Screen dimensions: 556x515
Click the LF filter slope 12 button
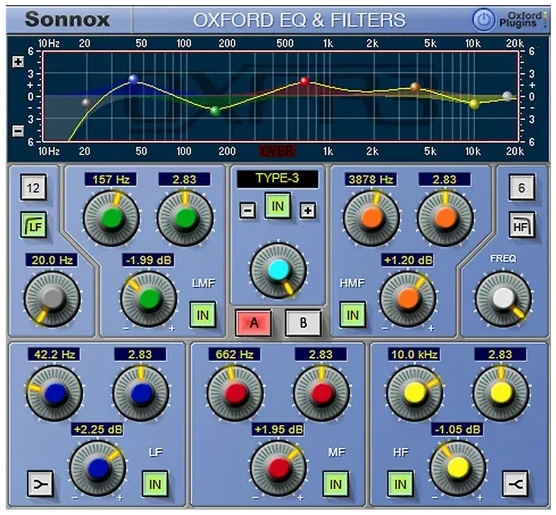click(33, 188)
